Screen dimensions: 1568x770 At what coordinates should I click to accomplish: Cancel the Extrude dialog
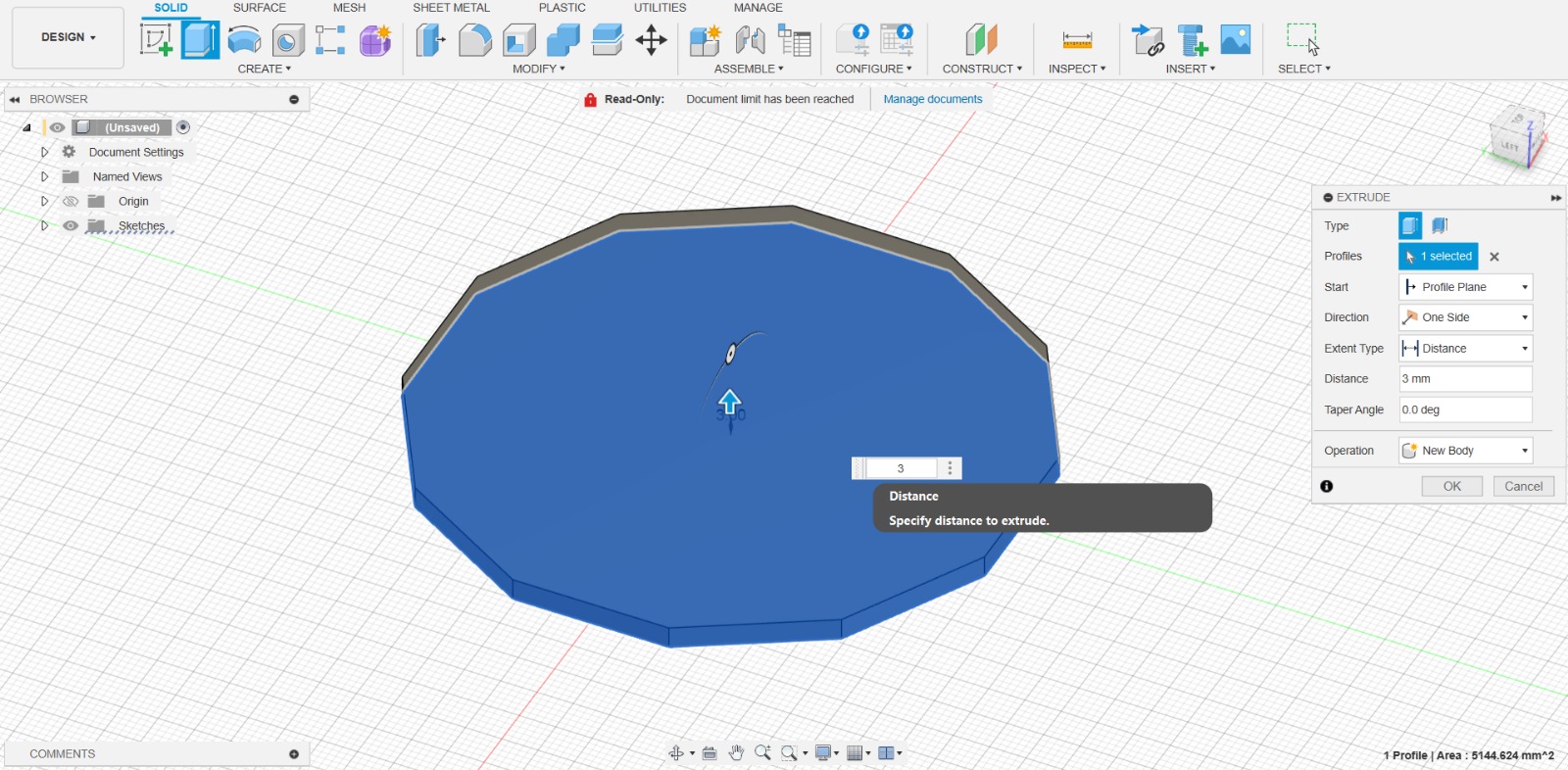coord(1524,486)
